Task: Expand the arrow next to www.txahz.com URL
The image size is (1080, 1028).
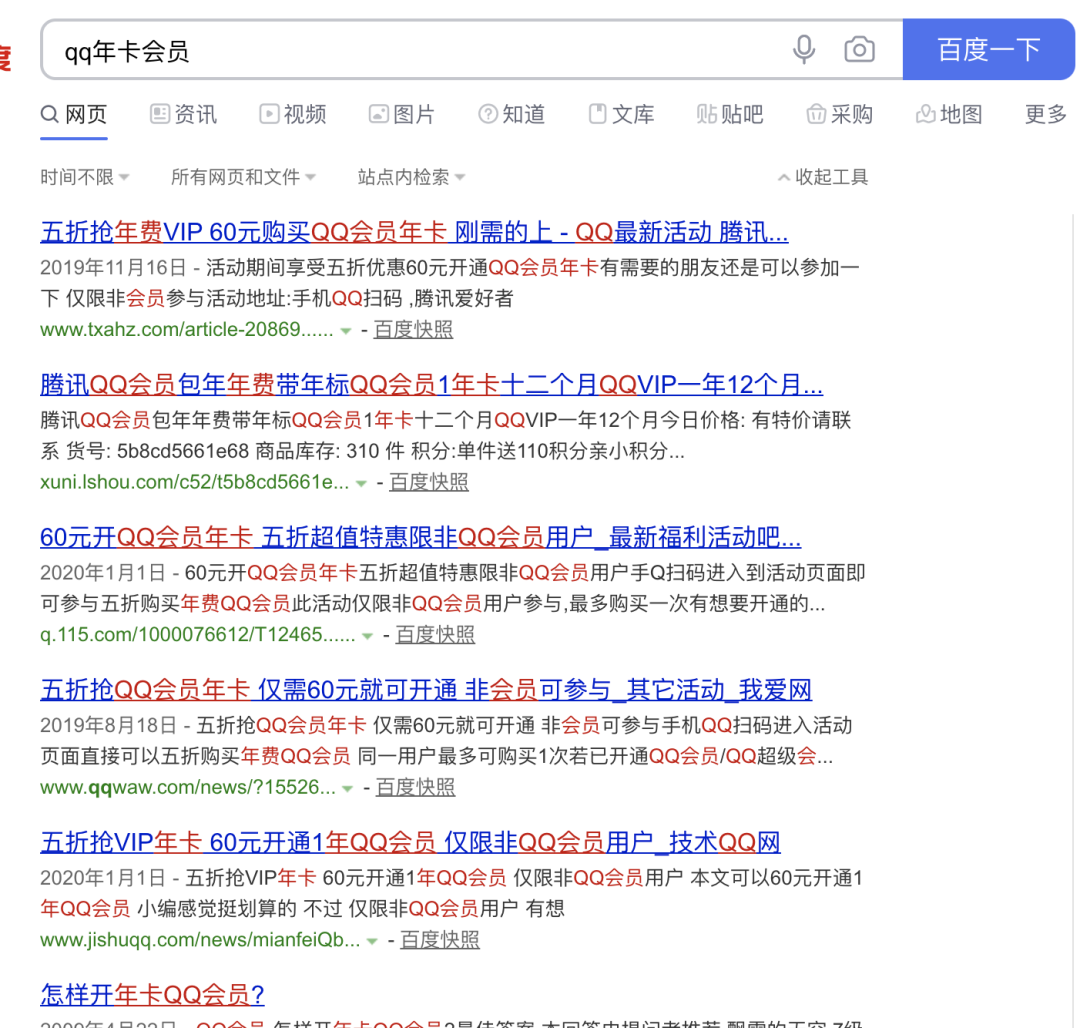Action: pyautogui.click(x=346, y=331)
